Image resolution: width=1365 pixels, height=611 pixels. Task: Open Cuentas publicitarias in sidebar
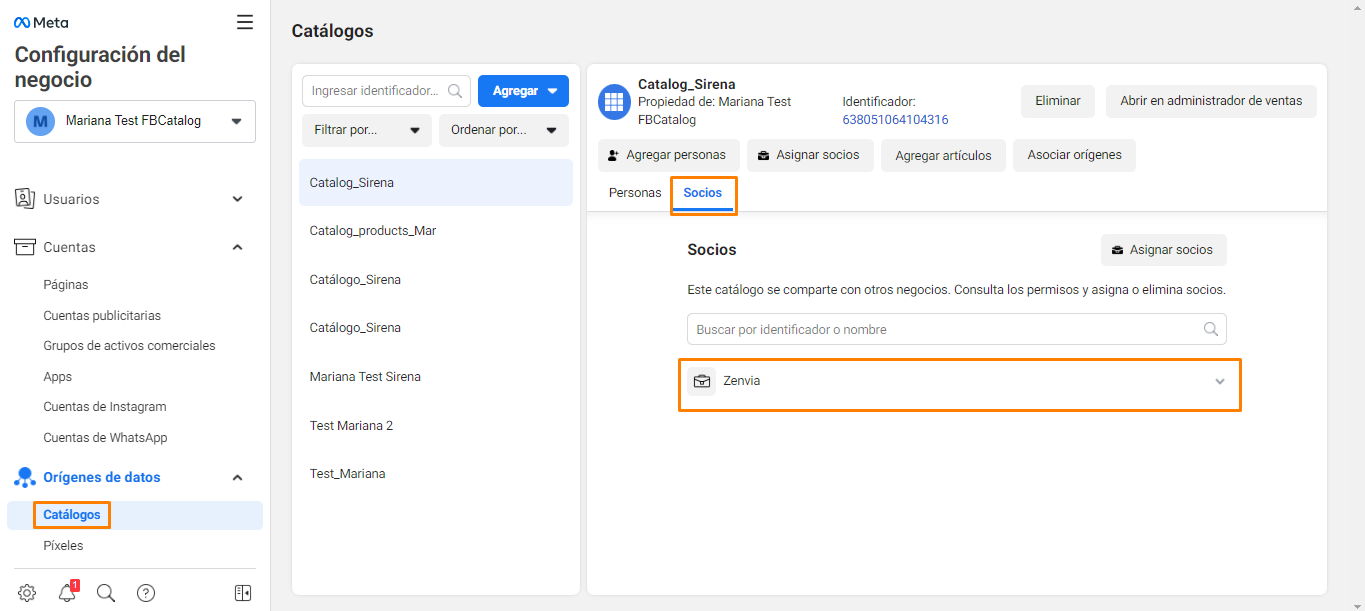click(102, 315)
